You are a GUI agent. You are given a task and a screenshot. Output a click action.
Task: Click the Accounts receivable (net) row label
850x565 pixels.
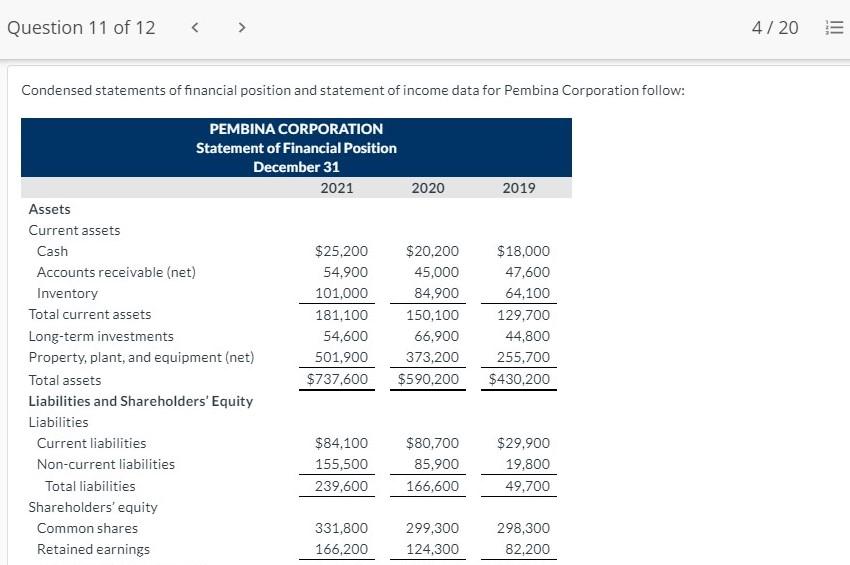tap(116, 272)
